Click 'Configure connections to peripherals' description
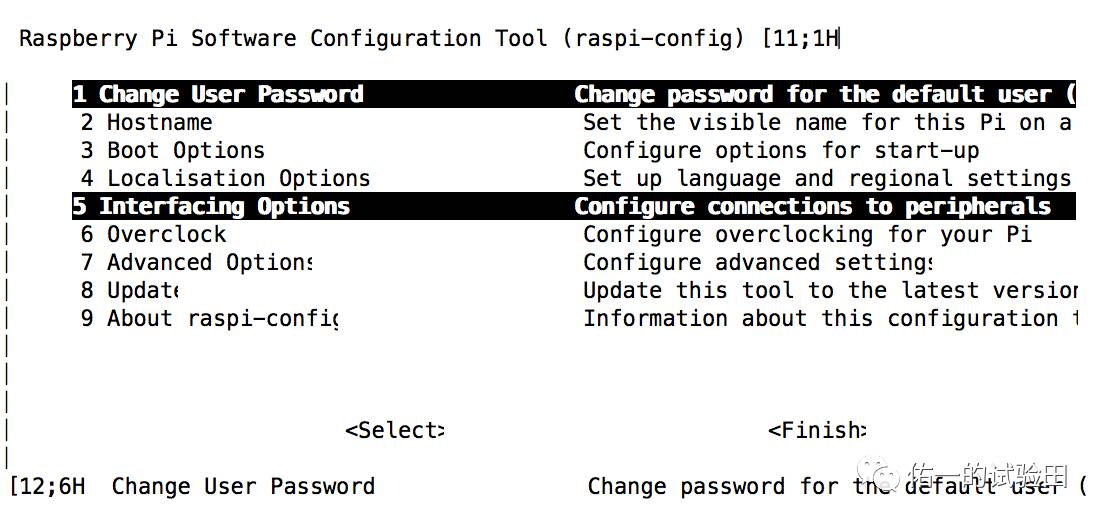 812,207
